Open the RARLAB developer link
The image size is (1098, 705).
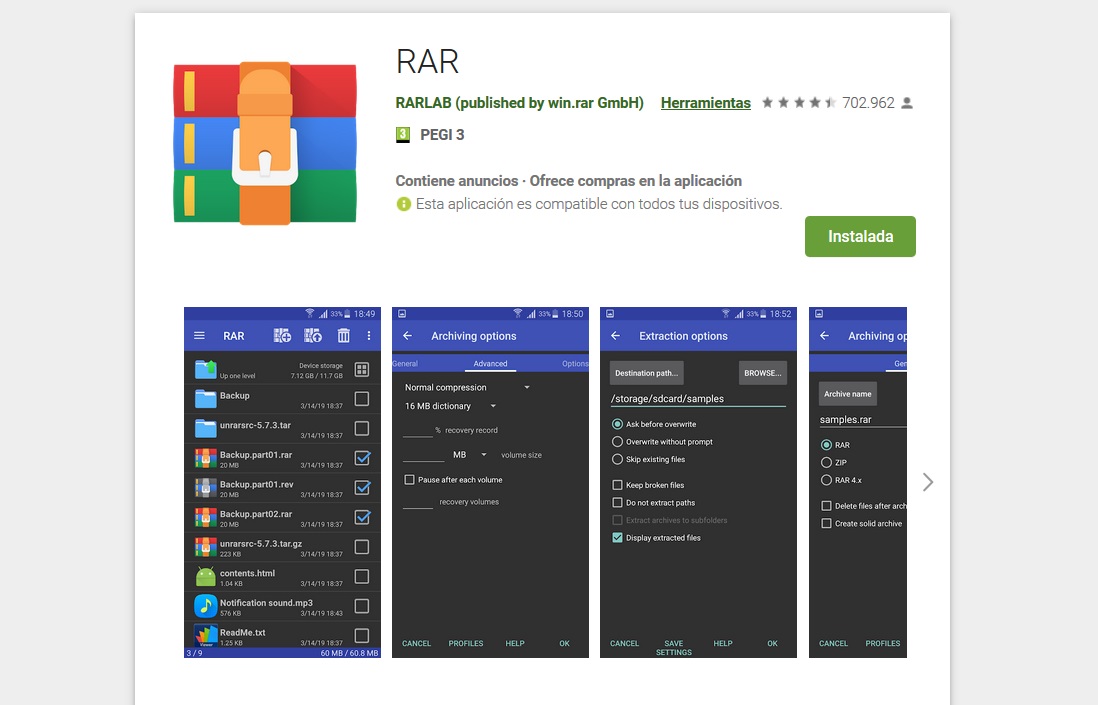coord(519,103)
